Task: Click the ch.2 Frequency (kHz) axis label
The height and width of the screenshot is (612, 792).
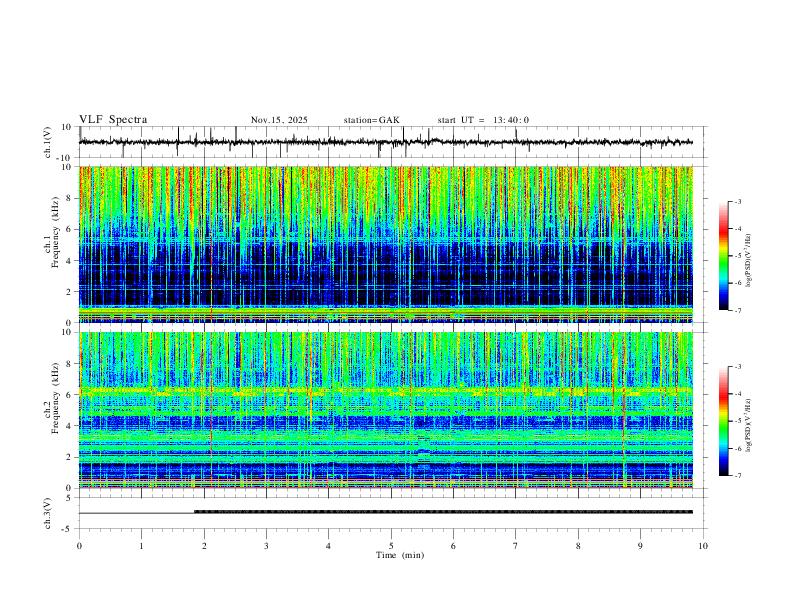Action: [x=52, y=398]
